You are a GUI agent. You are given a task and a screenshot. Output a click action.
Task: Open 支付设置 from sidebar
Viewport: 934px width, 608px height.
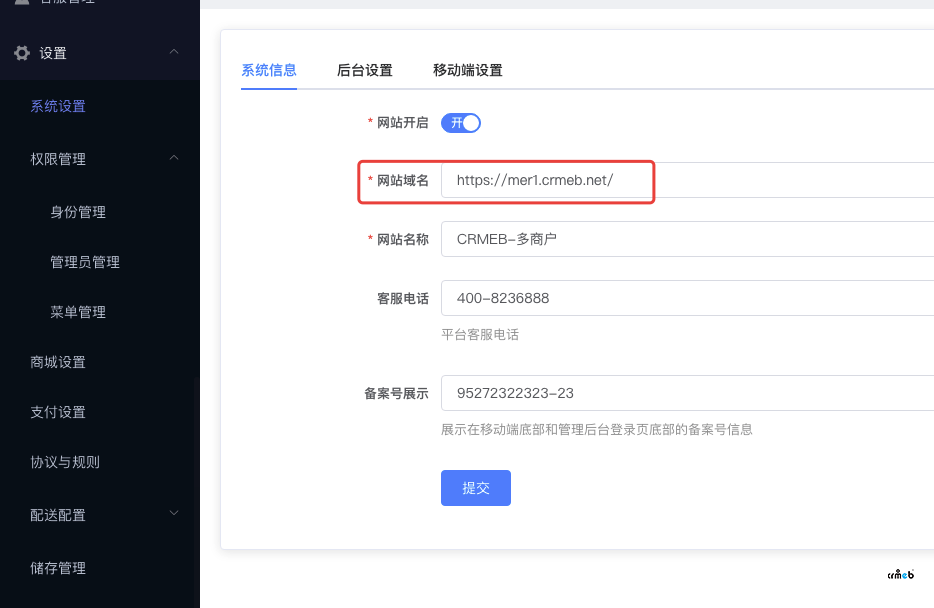(58, 412)
